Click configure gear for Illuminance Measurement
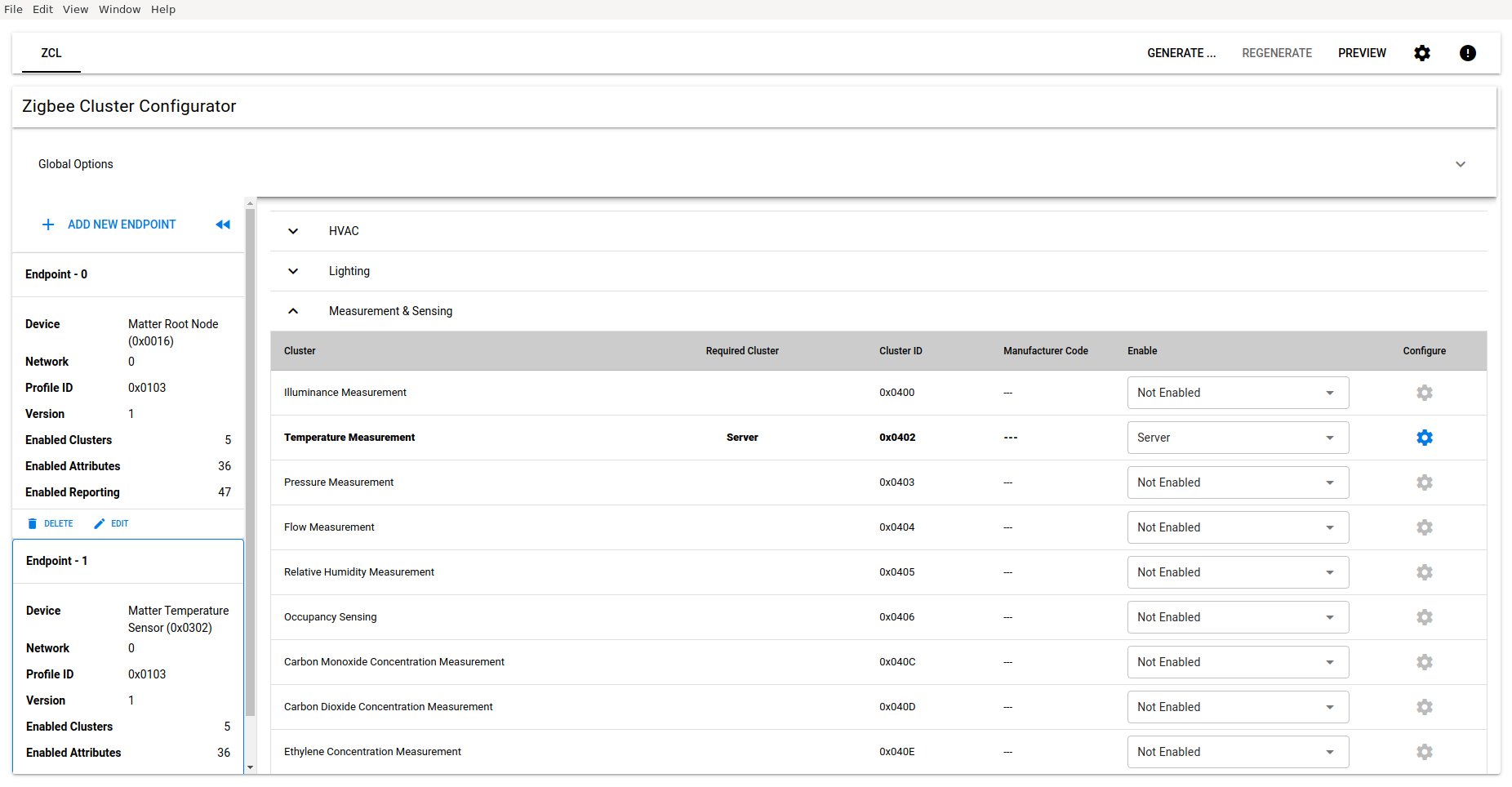 point(1424,393)
